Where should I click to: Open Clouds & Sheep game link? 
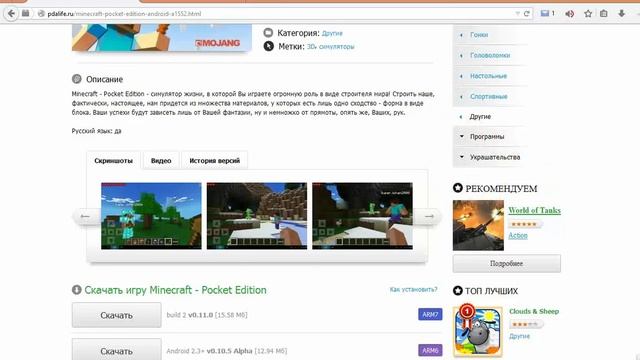[x=534, y=311]
